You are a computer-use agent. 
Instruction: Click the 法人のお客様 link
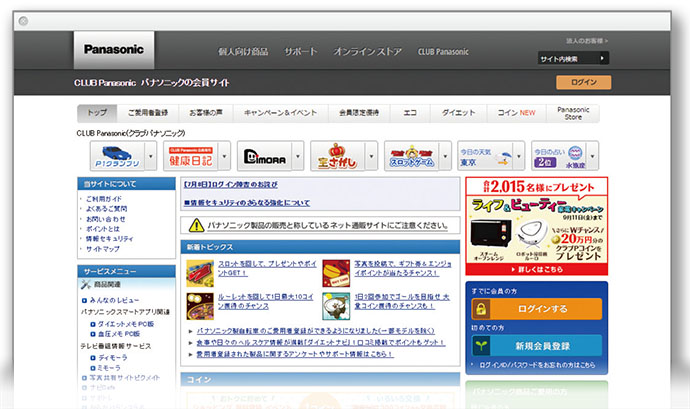587,41
